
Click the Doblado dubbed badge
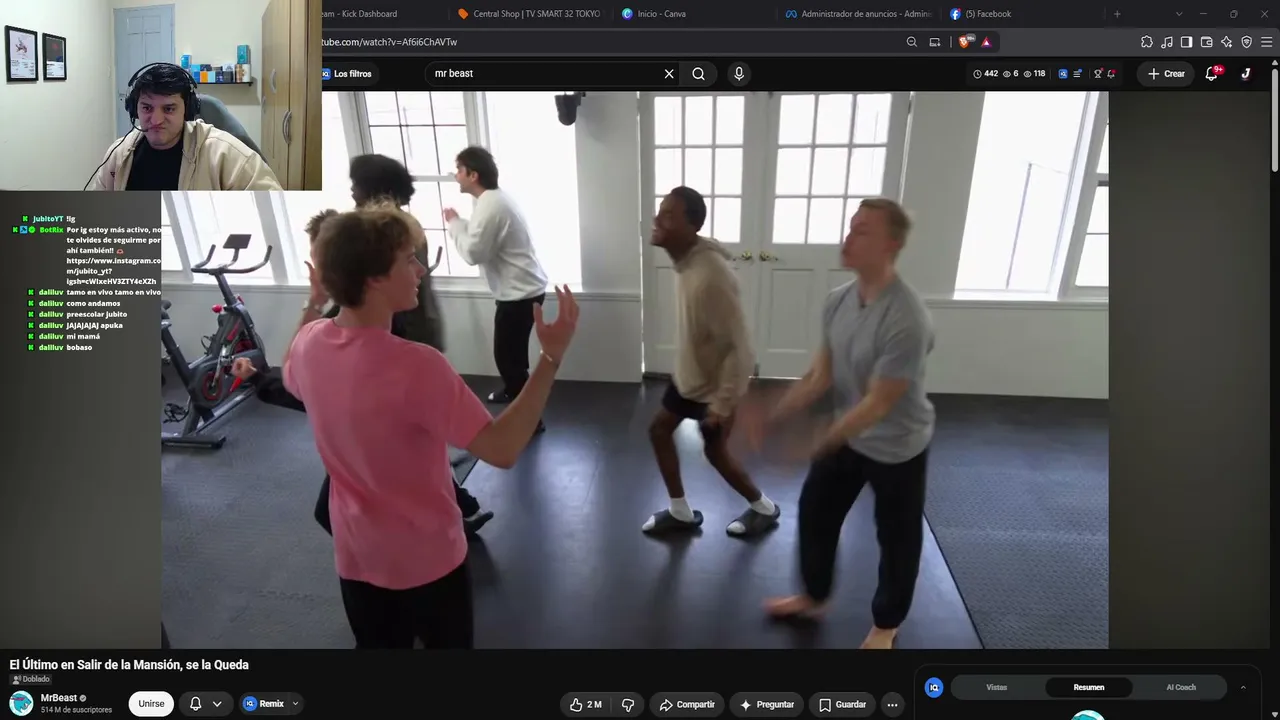(x=30, y=679)
